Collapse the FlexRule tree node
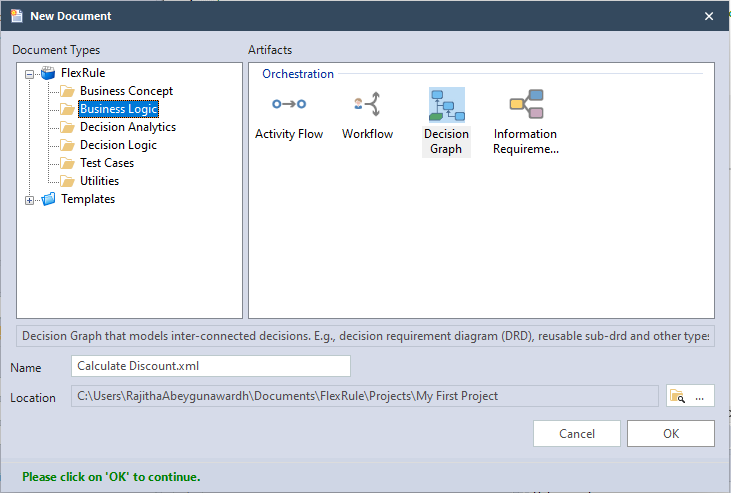Screen dimensions: 731x493 29,74
